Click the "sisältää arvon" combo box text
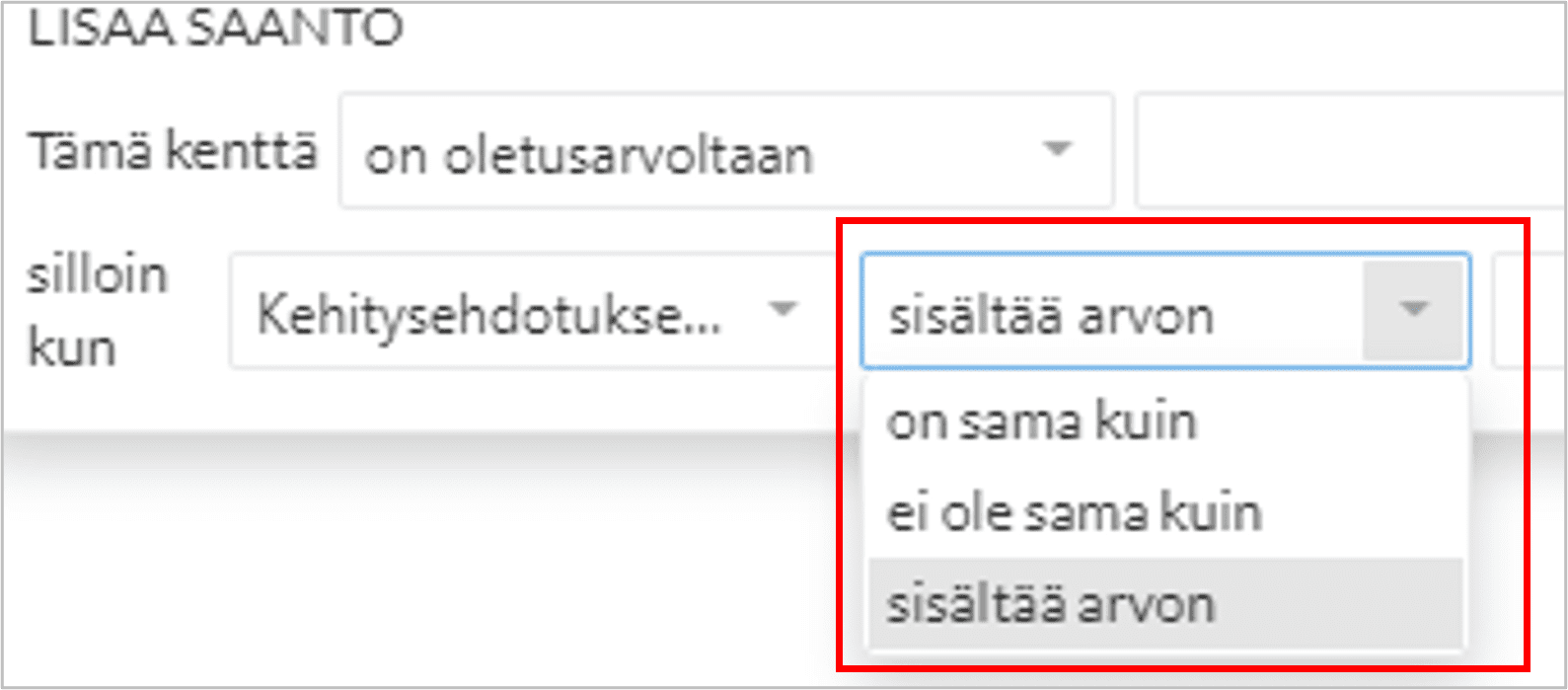 [x=1051, y=316]
